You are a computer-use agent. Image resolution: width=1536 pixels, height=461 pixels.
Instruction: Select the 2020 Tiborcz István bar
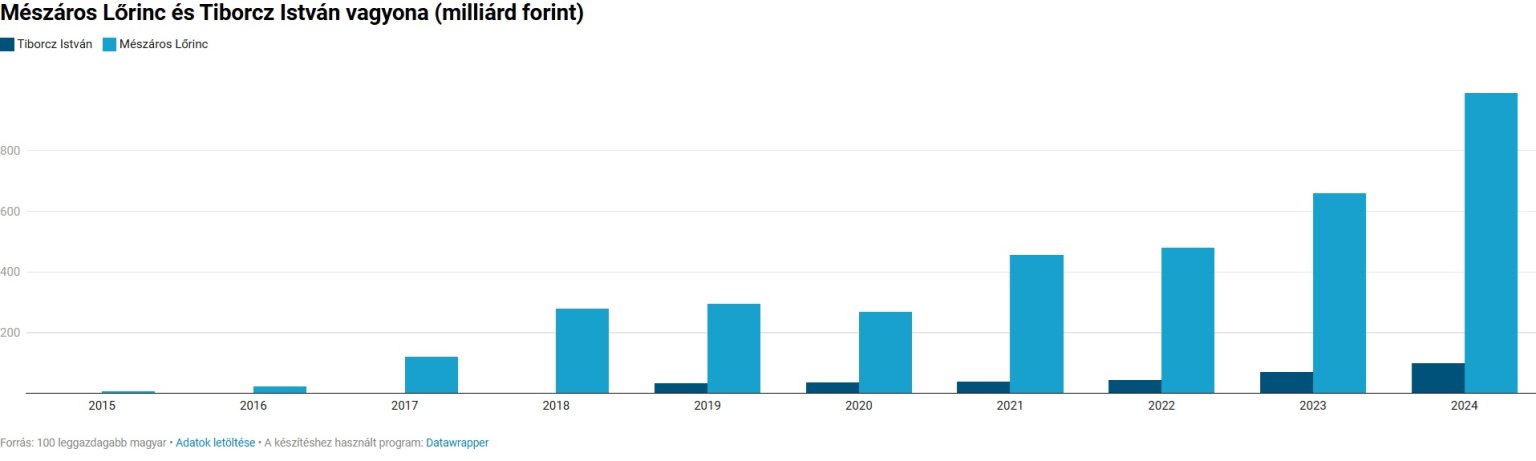pyautogui.click(x=833, y=388)
